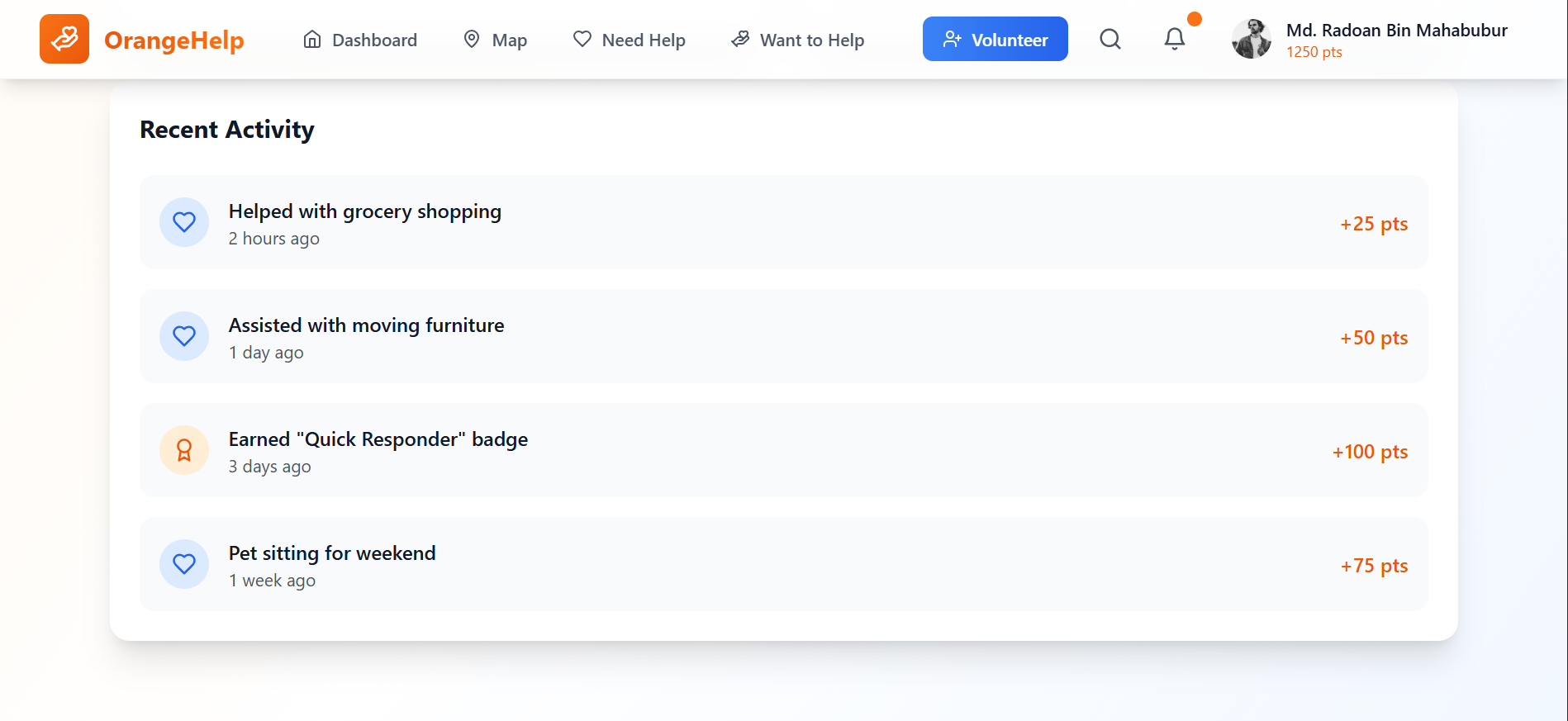Click the OrangeHelp logo icon
Image resolution: width=1568 pixels, height=721 pixels.
(64, 39)
